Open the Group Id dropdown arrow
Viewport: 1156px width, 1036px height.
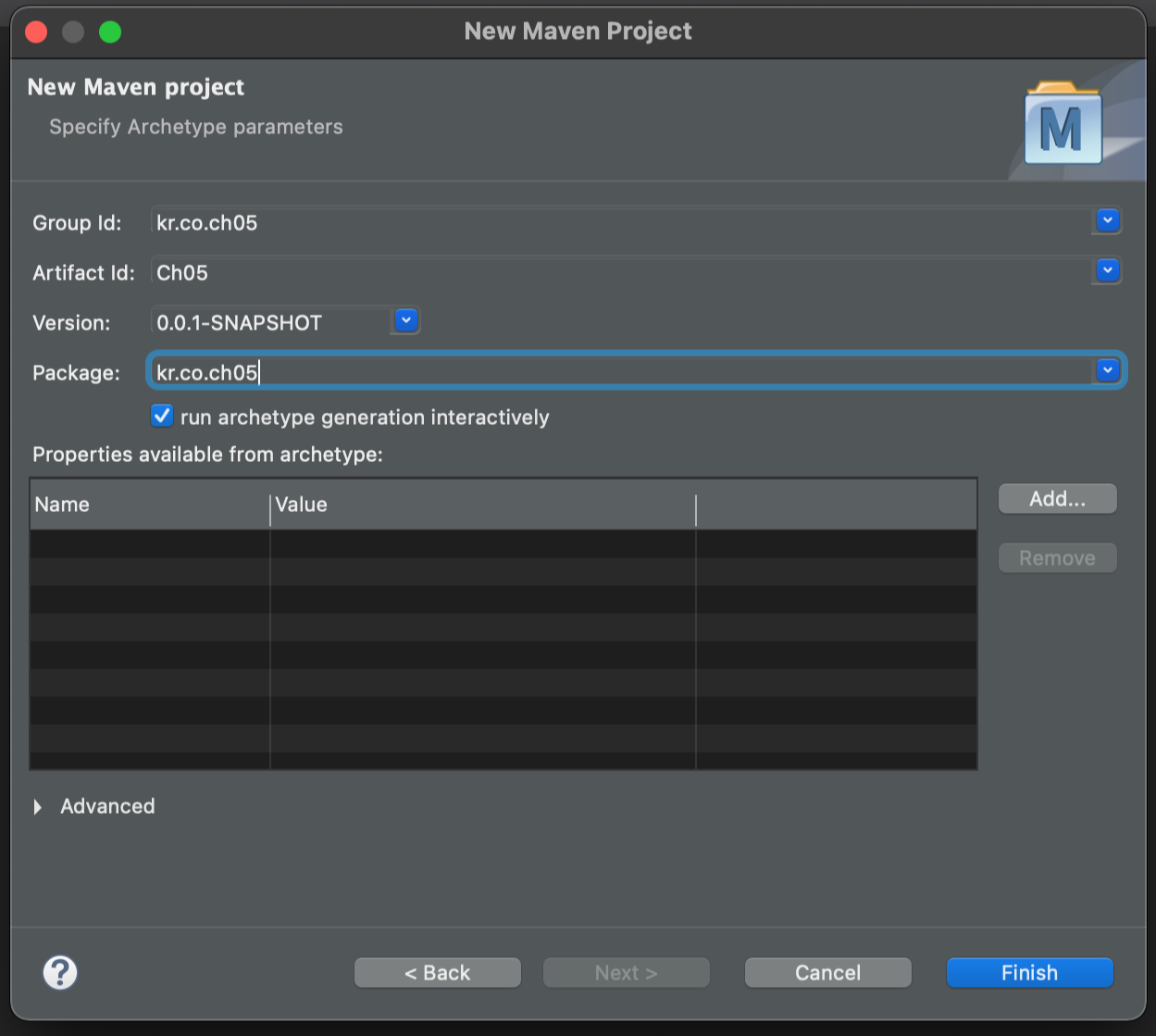click(1107, 221)
